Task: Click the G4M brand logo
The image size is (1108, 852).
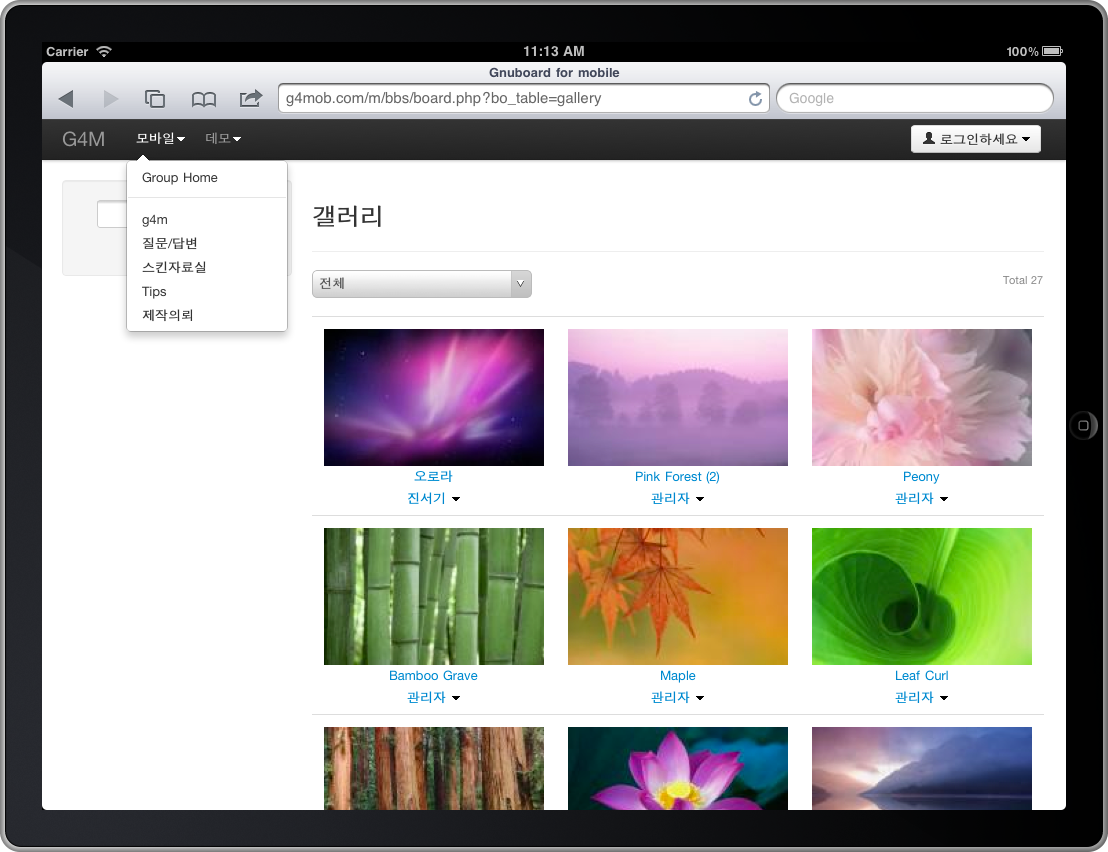Action: [x=83, y=139]
